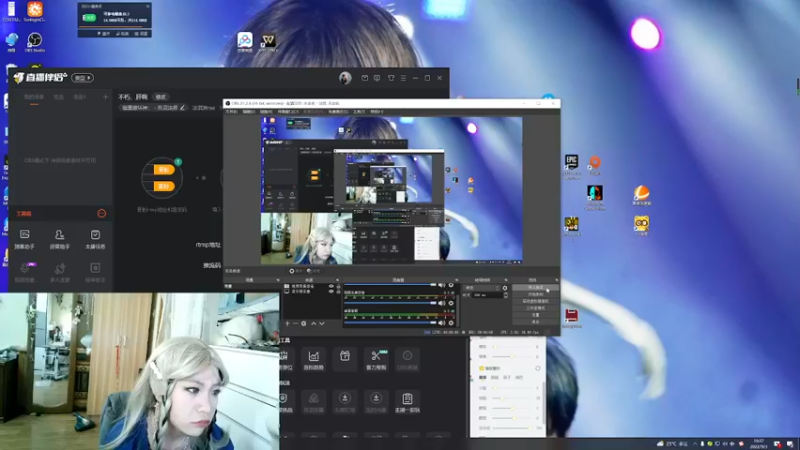Open the message feedback icon in 直播伴侣 title bar
This screenshot has width=800, height=450.
[377, 78]
